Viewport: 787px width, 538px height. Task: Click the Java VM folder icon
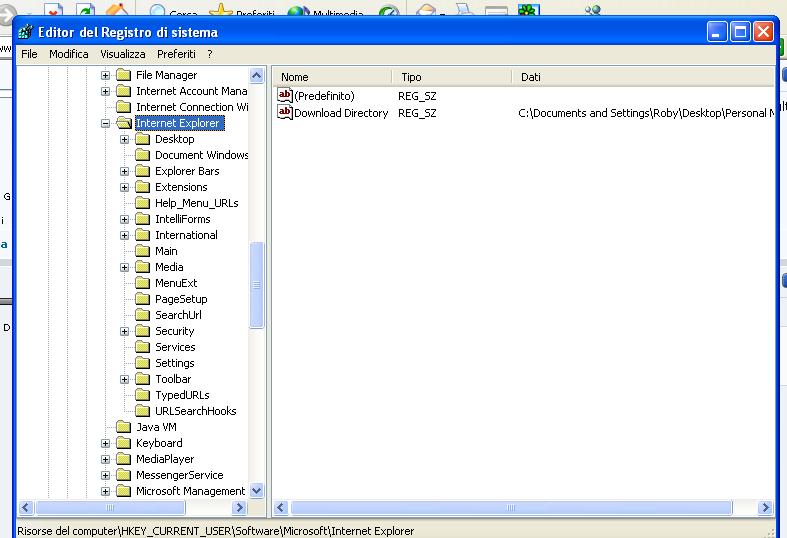click(123, 427)
